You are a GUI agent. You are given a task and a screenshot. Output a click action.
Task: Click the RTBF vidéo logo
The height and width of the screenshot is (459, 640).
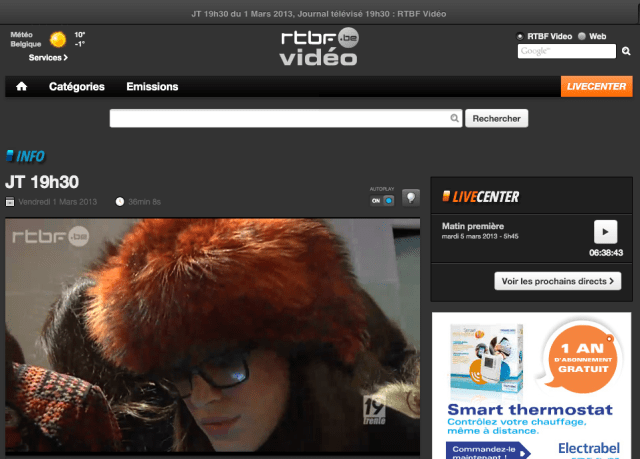[x=319, y=47]
